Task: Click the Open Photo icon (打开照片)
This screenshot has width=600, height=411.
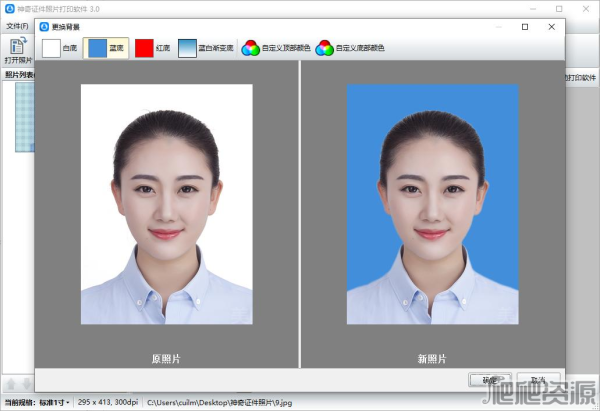Action: point(18,51)
